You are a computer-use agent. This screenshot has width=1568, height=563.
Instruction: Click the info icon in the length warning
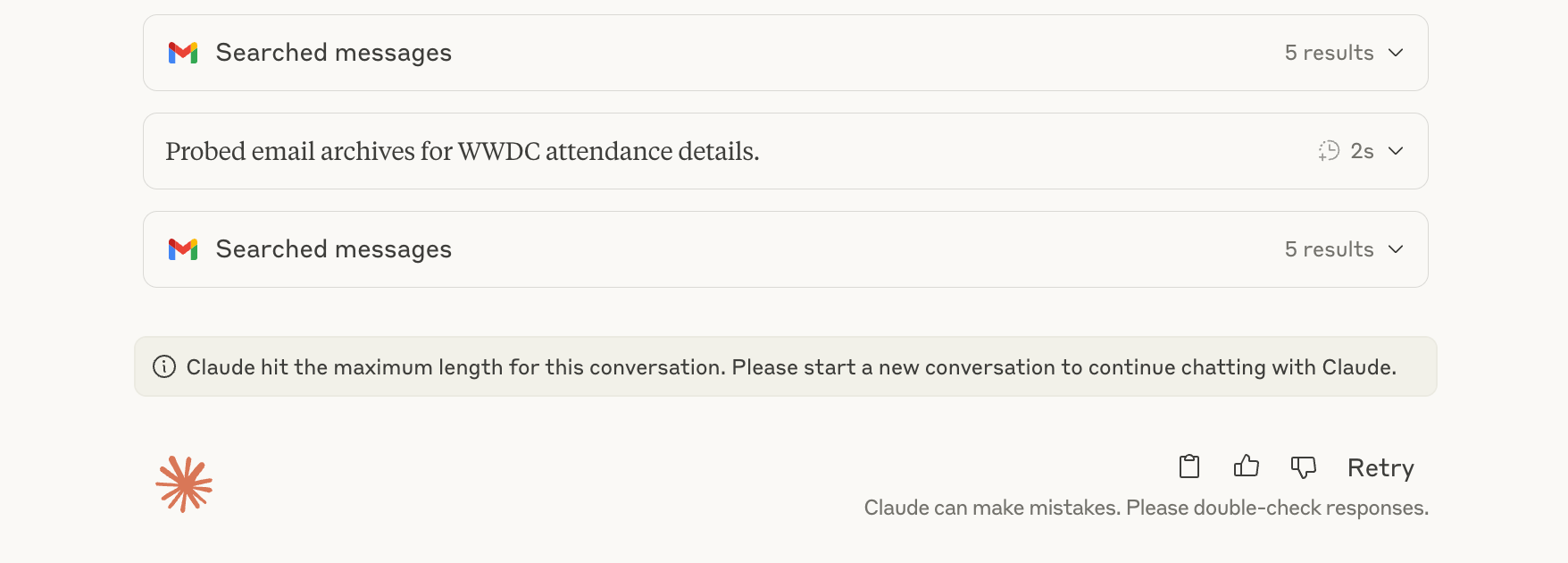click(164, 366)
